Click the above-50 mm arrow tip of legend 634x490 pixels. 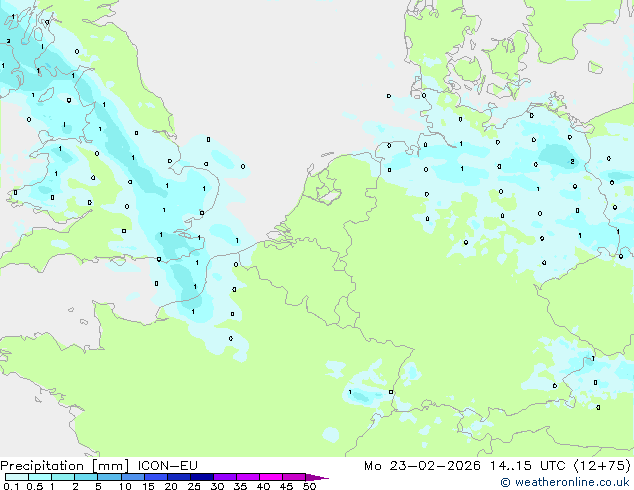[x=317, y=477]
